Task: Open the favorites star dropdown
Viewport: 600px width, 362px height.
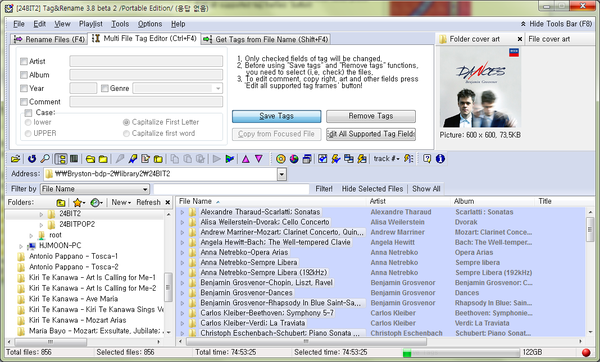Action: point(79,202)
